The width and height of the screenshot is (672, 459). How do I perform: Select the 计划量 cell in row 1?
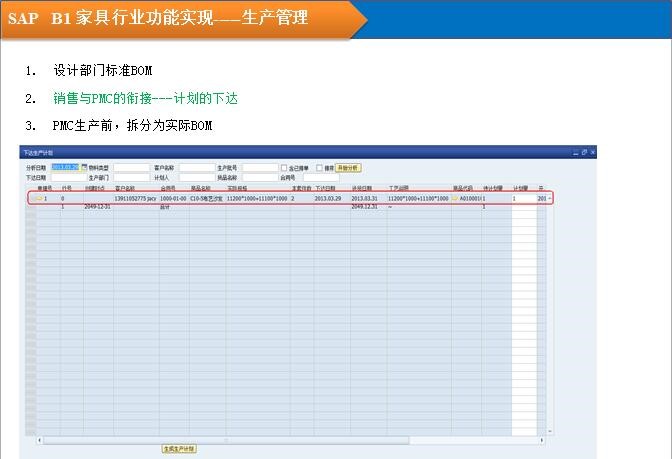523,199
